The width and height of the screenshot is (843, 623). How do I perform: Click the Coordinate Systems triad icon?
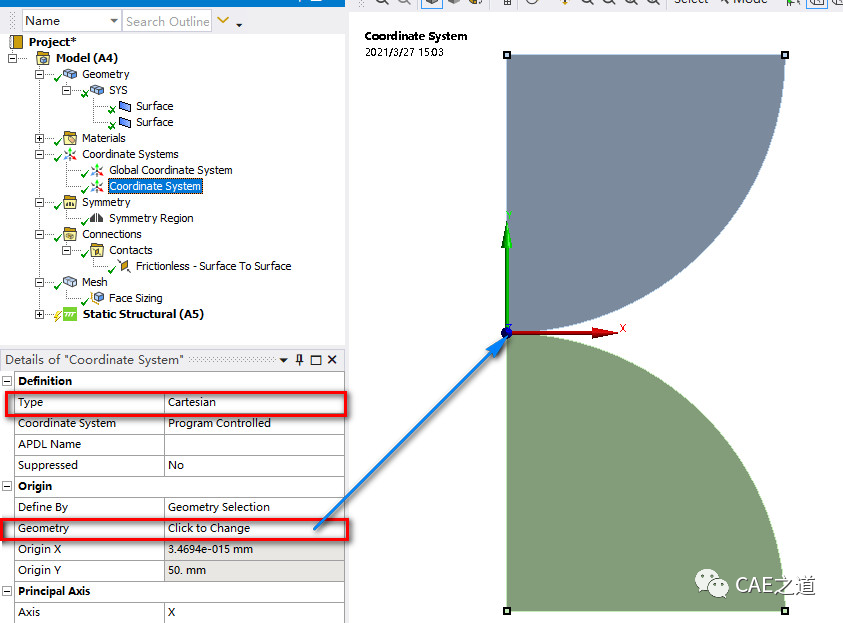click(x=70, y=154)
